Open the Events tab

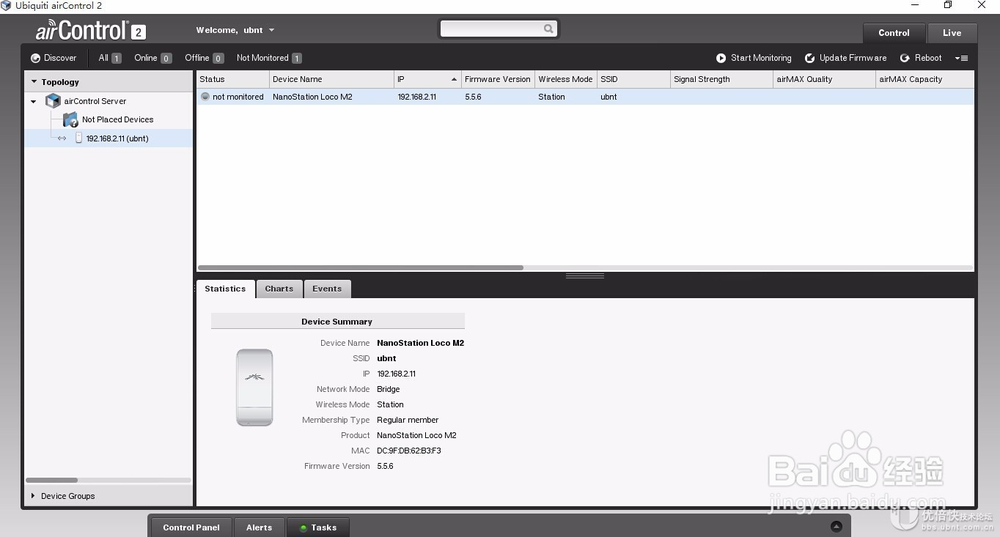tap(327, 289)
